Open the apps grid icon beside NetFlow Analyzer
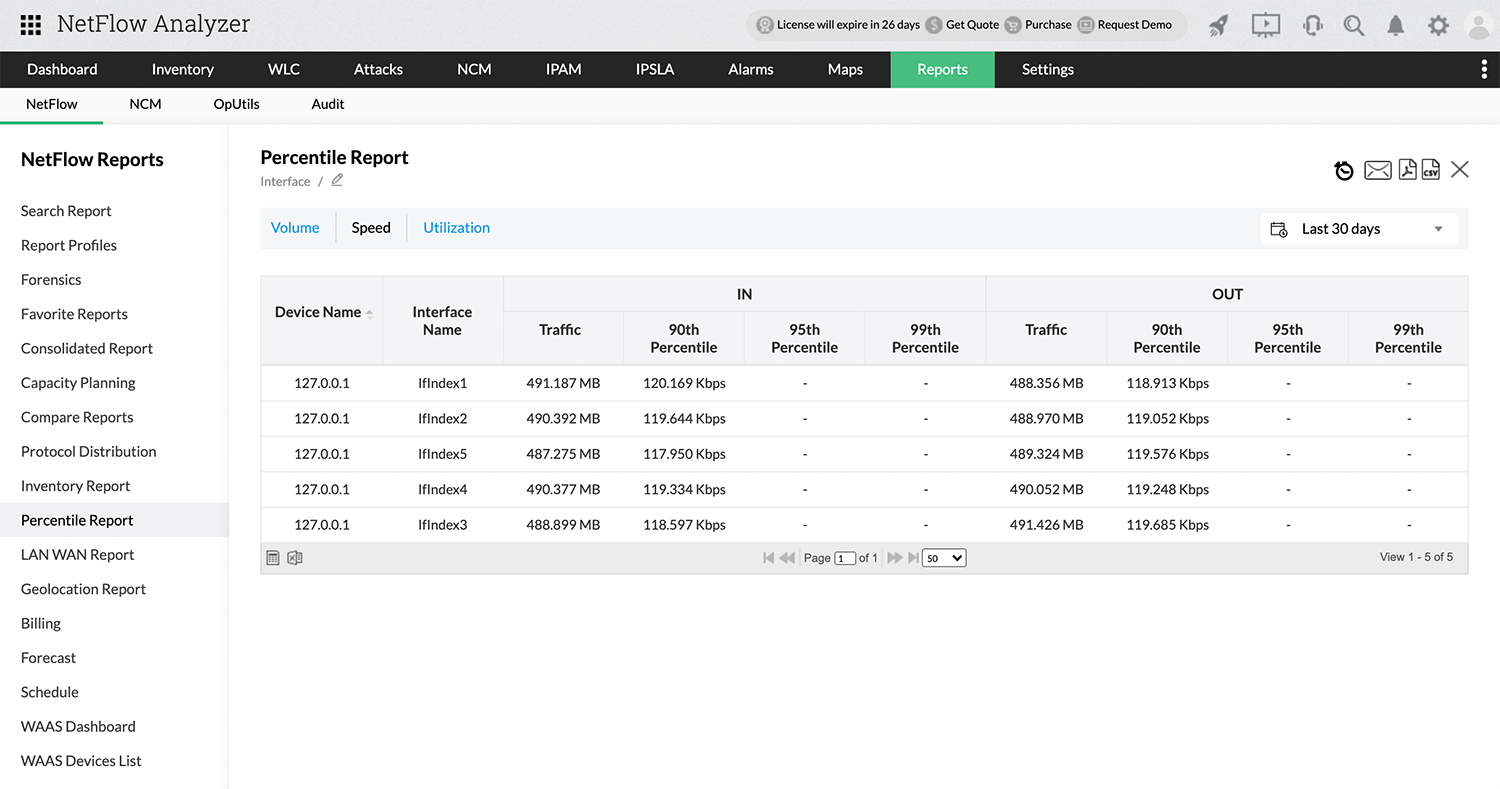Screen dimensions: 1500x789 (30, 24)
